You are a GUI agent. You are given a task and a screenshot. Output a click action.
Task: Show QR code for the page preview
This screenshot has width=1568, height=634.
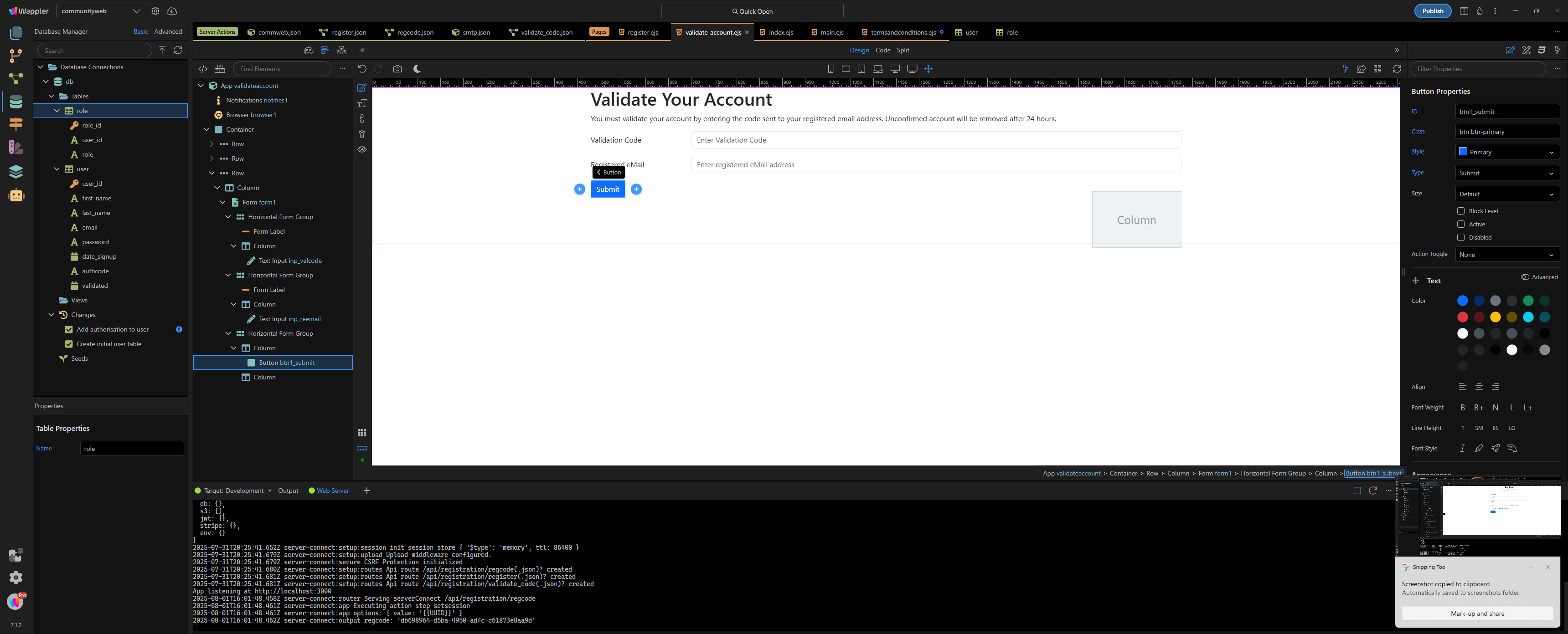pyautogui.click(x=1377, y=69)
